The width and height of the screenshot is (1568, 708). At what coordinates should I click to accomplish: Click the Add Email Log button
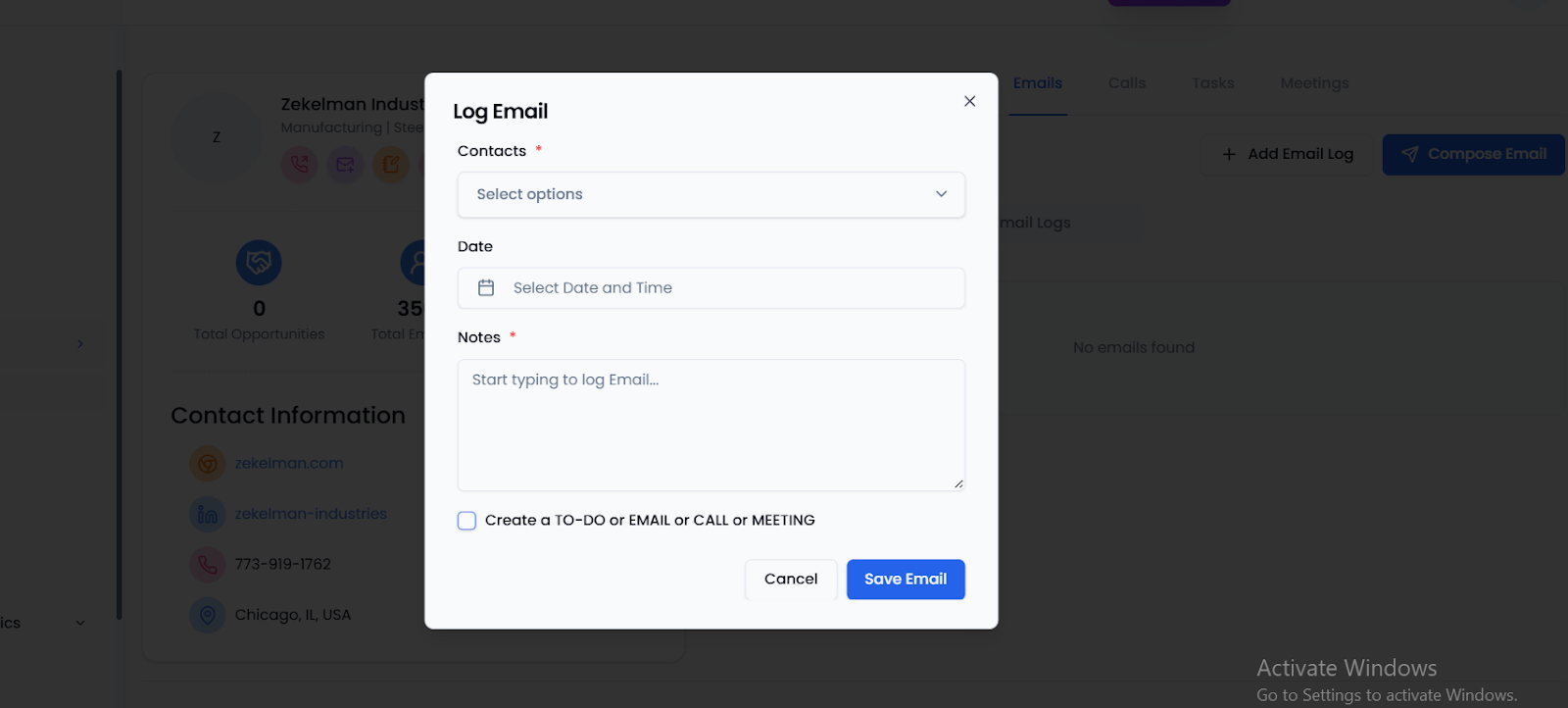(1288, 154)
